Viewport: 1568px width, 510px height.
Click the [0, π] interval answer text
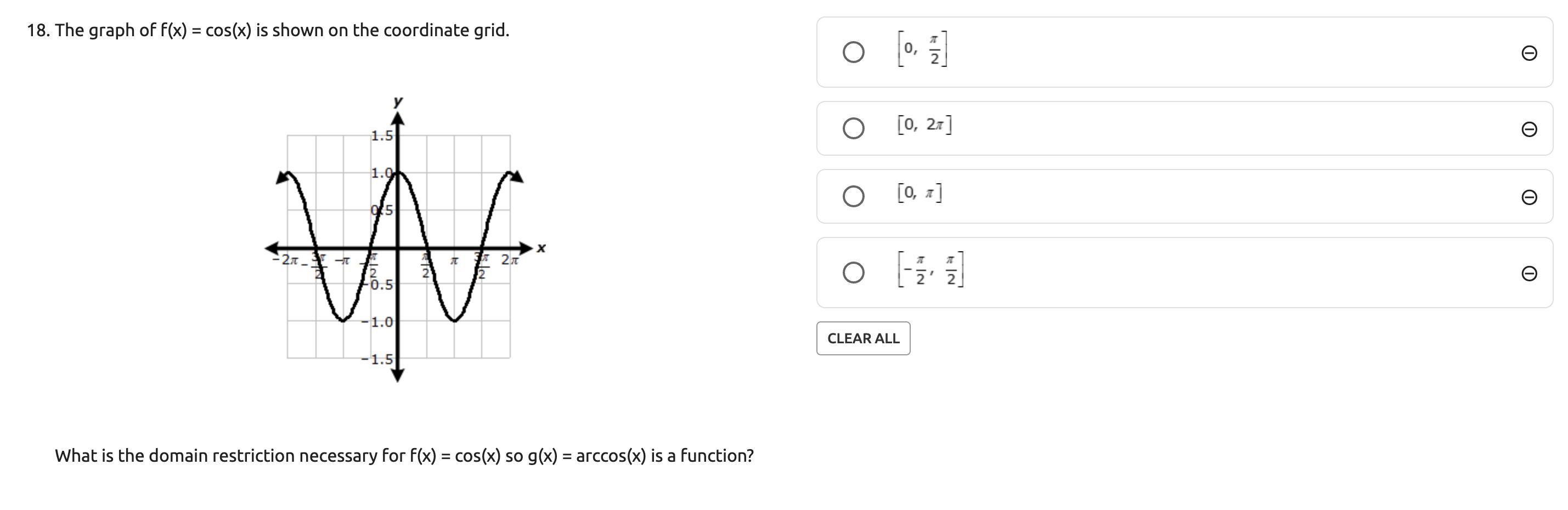[x=919, y=193]
